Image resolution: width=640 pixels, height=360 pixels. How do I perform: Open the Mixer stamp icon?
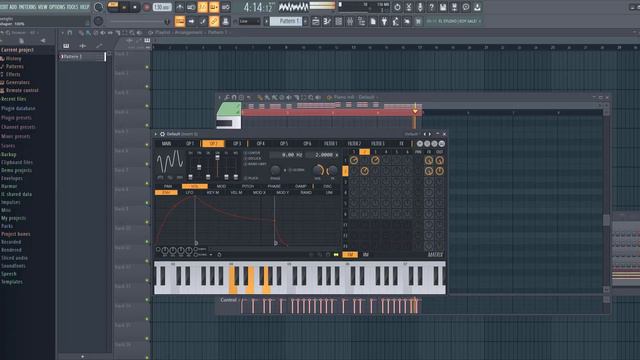(225, 21)
